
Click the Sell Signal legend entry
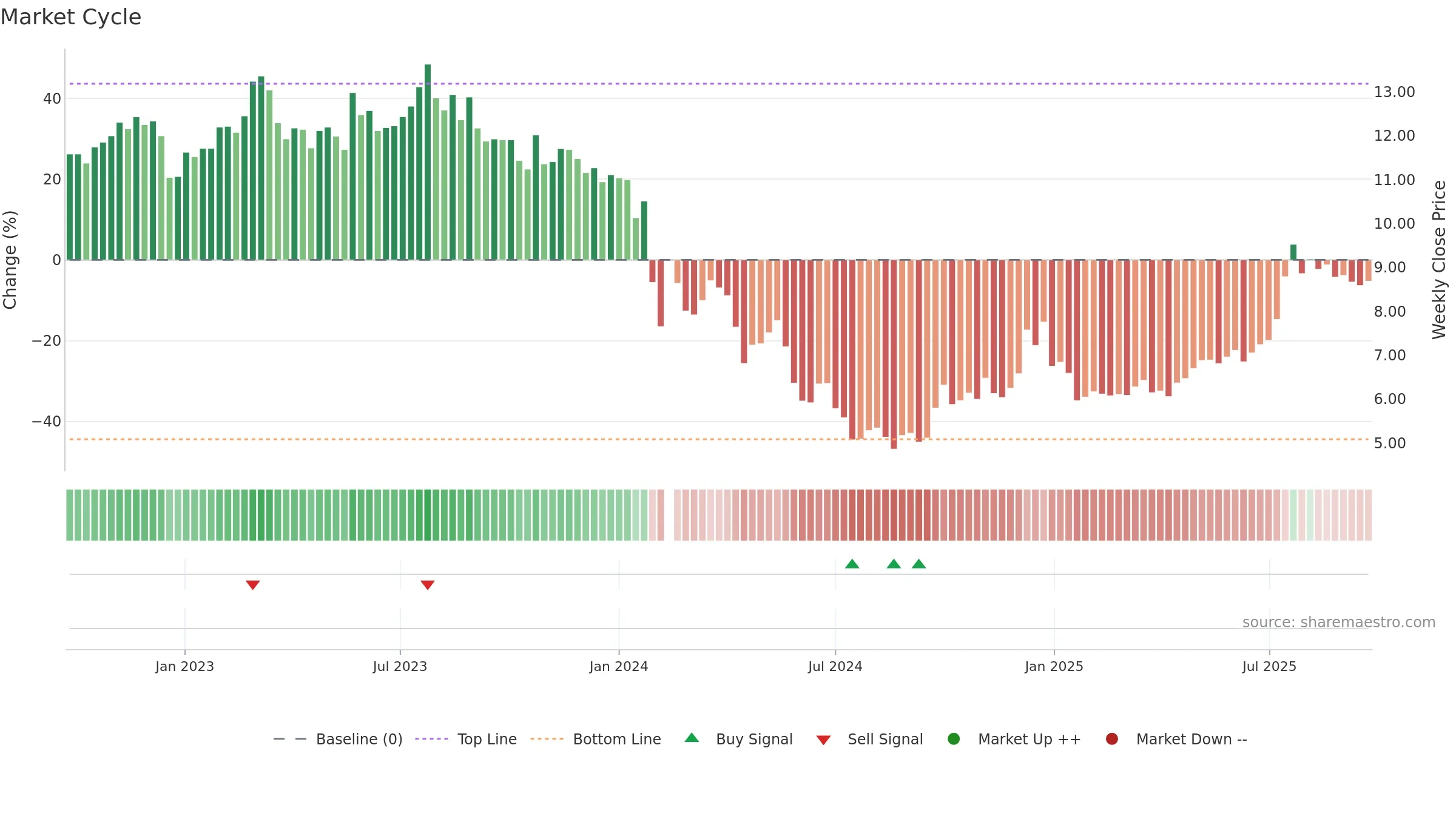tap(869, 739)
